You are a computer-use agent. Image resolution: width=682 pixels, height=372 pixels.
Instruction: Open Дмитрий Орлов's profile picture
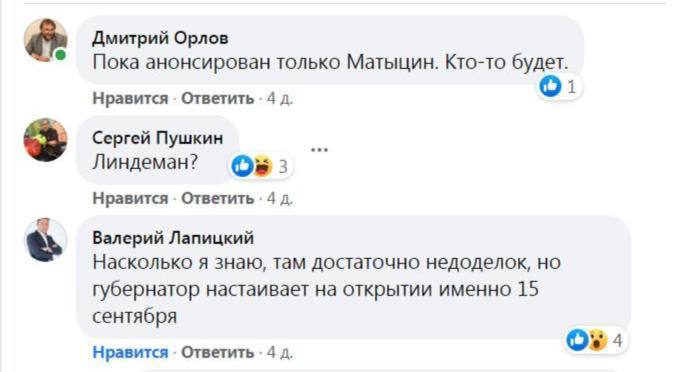[46, 40]
